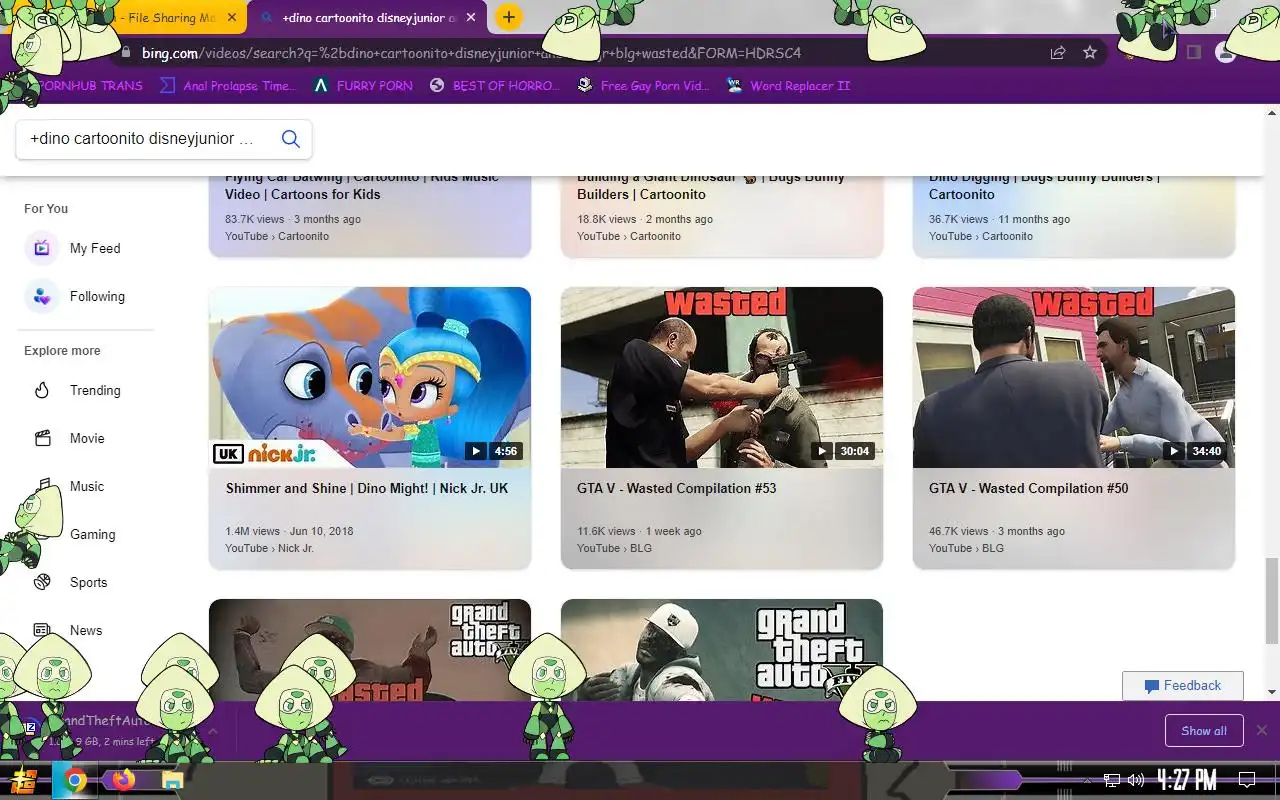
Task: Select Trending in Explore more
Action: pyautogui.click(x=95, y=390)
